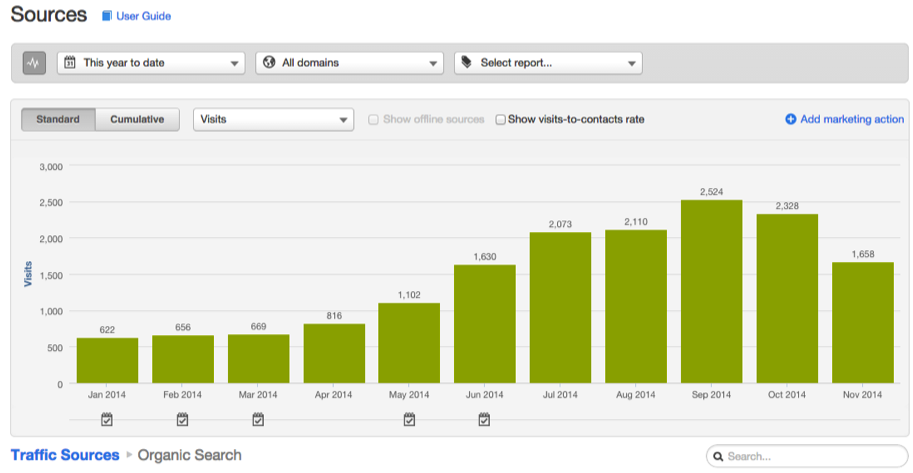Screen dimensions: 913x473
Task: Switch to Cumulative chart view
Action: (137, 119)
